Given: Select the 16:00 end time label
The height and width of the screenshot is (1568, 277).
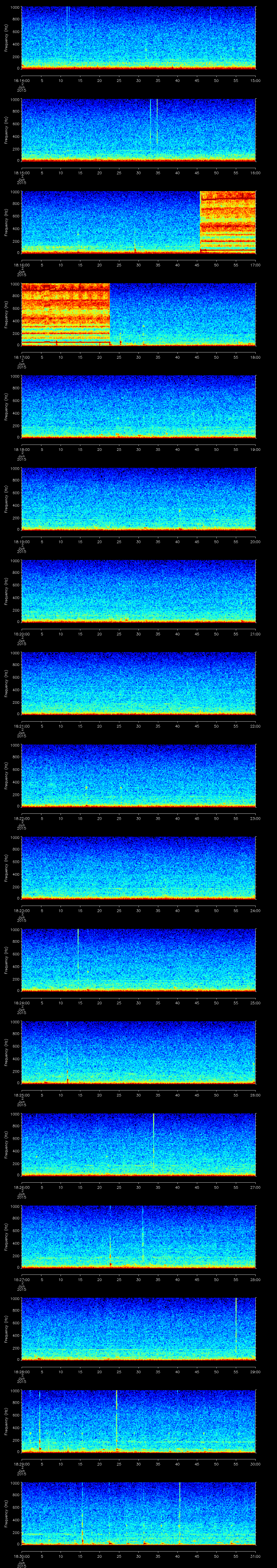Looking at the screenshot, I should [x=255, y=173].
